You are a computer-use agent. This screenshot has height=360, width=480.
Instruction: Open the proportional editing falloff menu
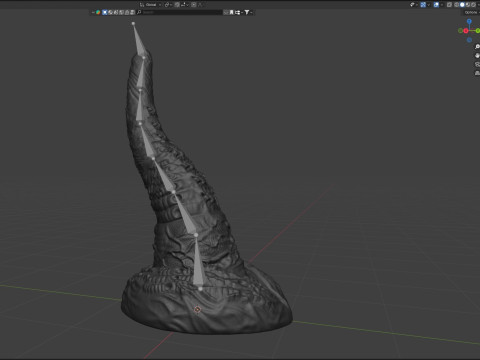click(x=201, y=5)
